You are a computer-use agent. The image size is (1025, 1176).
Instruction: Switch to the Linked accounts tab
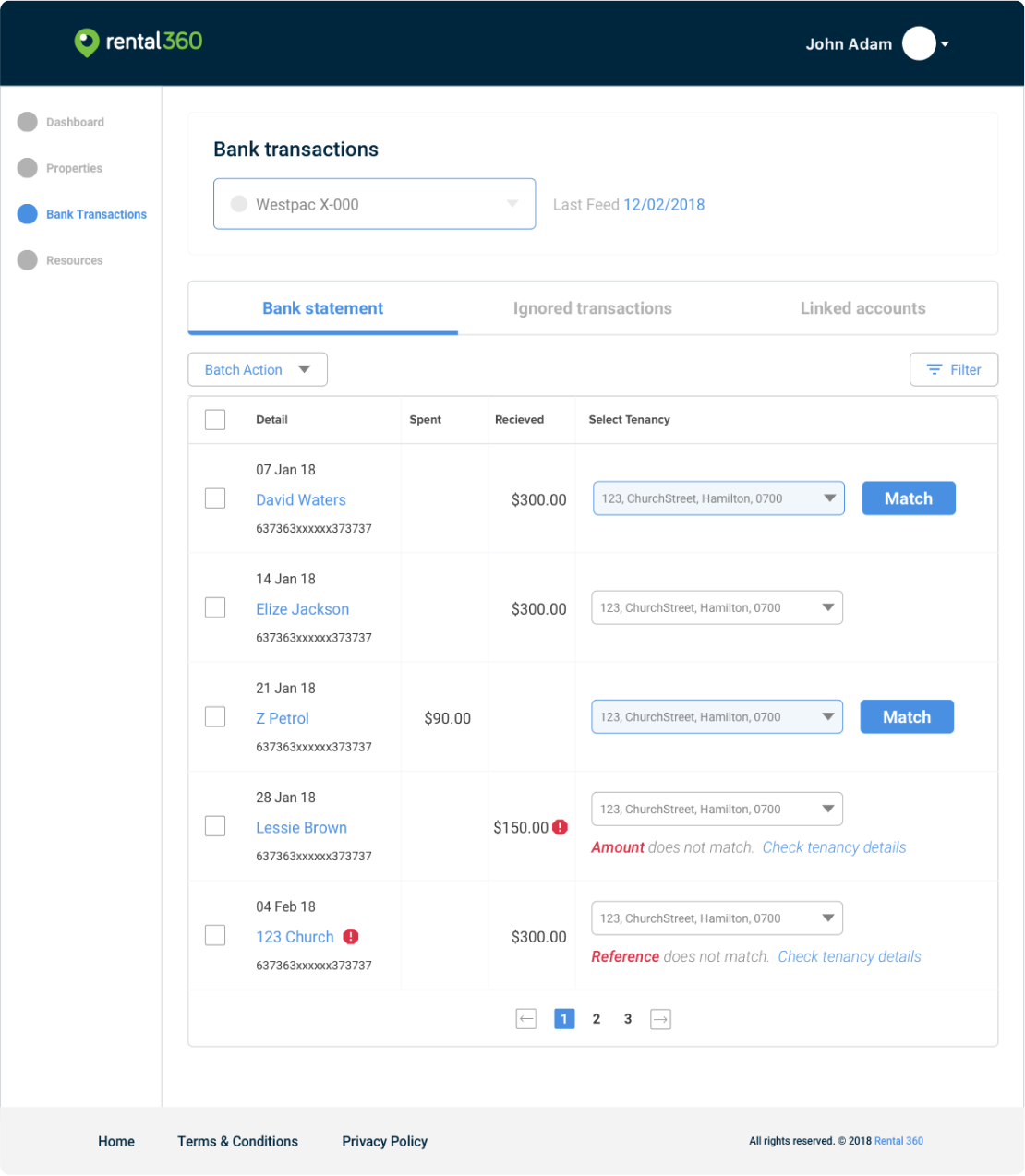pos(862,308)
